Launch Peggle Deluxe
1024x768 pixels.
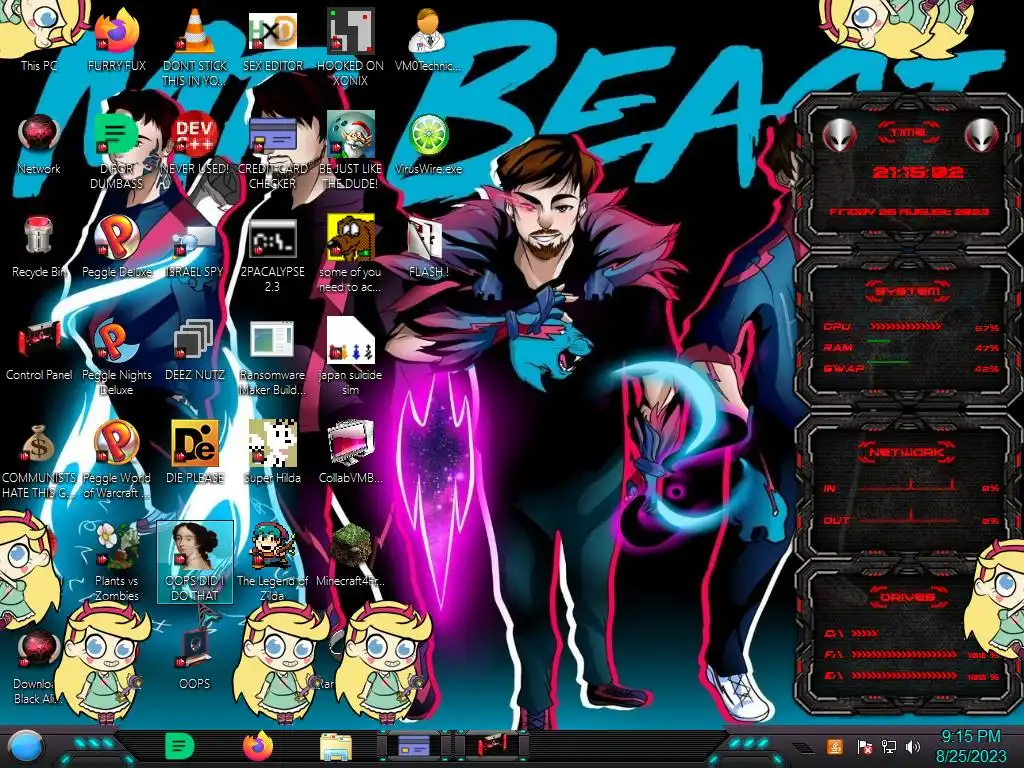tap(116, 247)
